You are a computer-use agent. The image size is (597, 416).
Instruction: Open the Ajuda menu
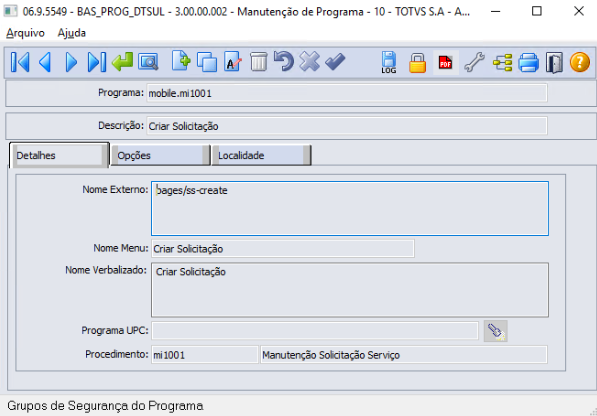pos(72,33)
